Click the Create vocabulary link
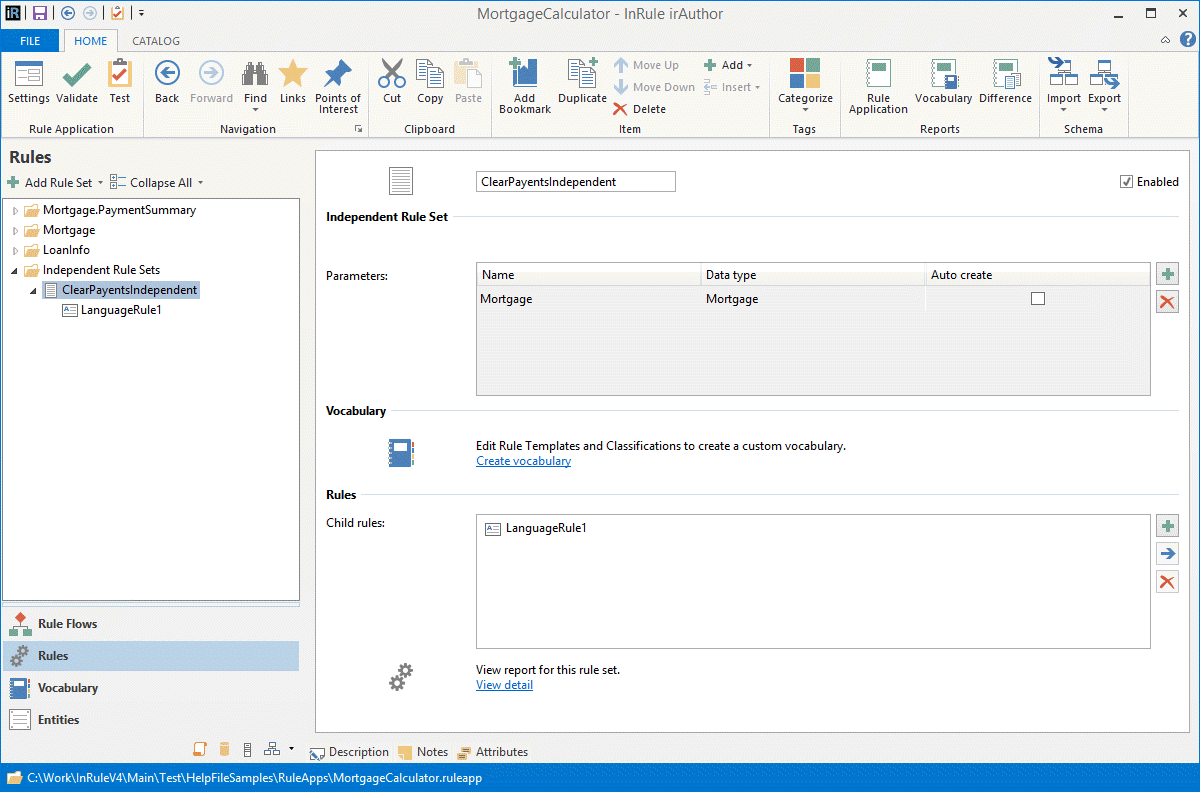This screenshot has height=792, width=1200. coord(523,461)
